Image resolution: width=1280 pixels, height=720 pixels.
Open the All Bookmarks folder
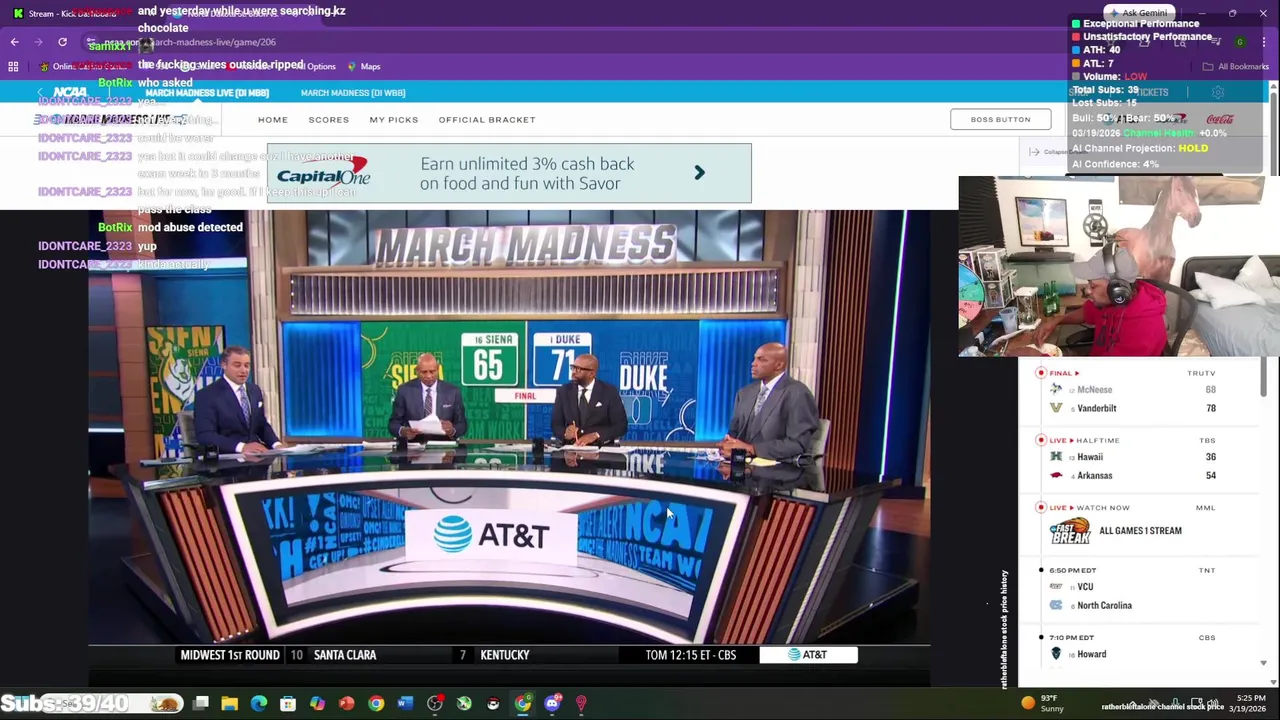(1236, 66)
